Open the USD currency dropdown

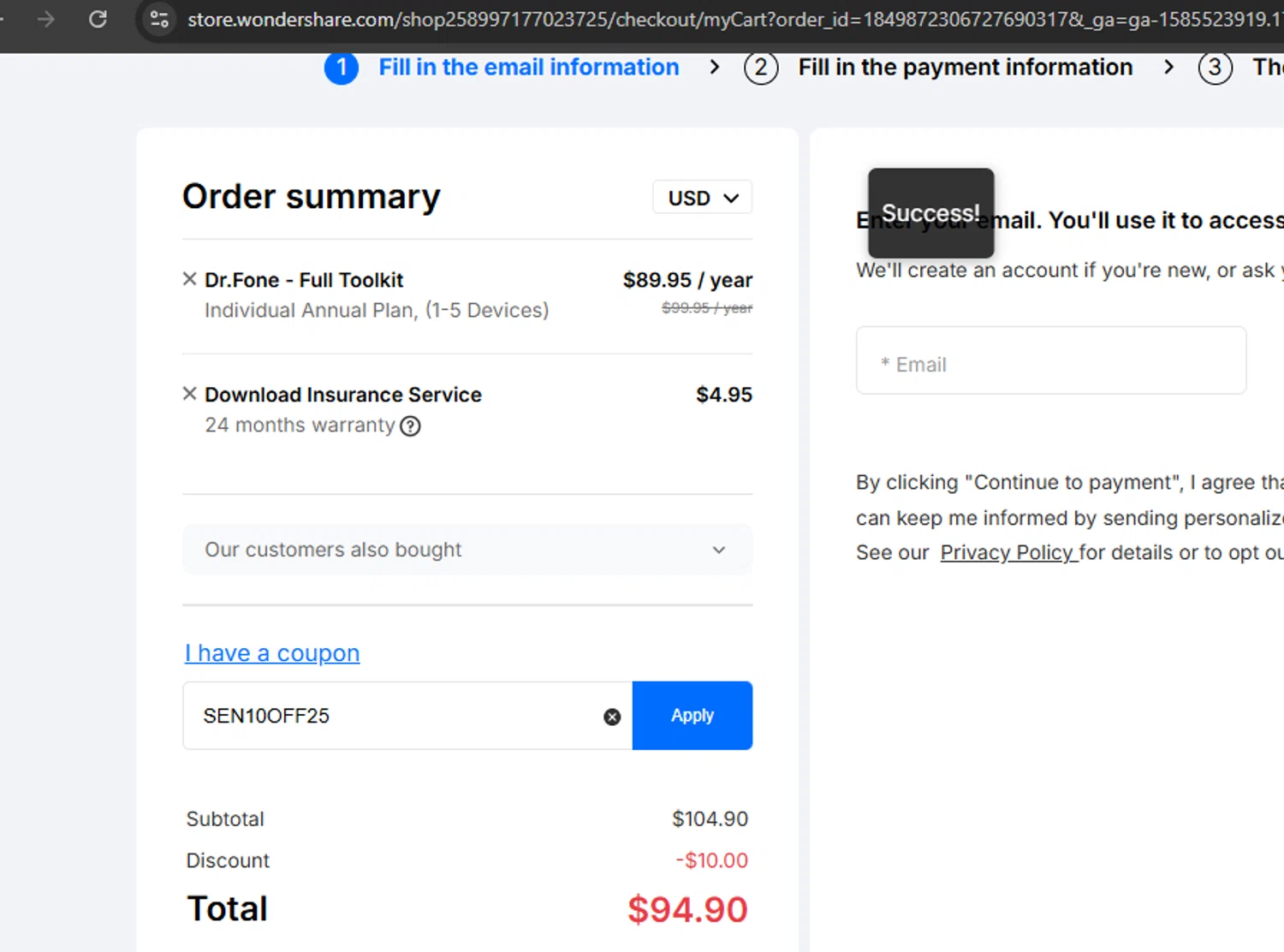point(703,198)
